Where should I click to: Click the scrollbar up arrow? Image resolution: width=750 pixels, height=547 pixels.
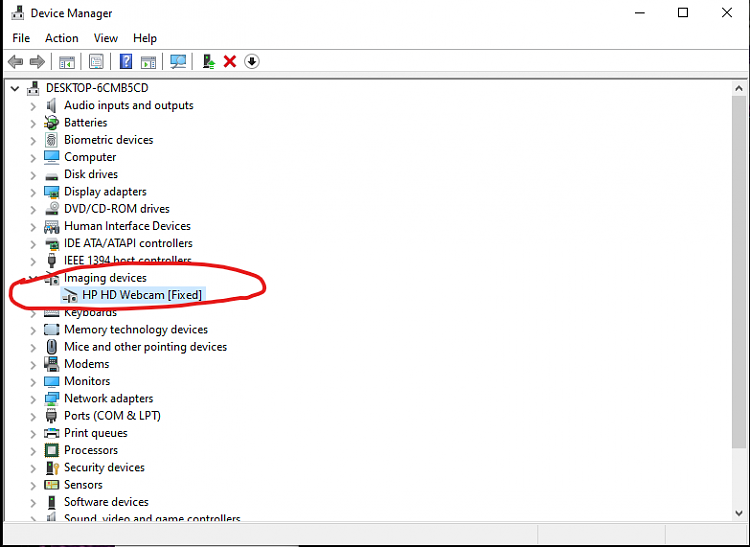(739, 88)
